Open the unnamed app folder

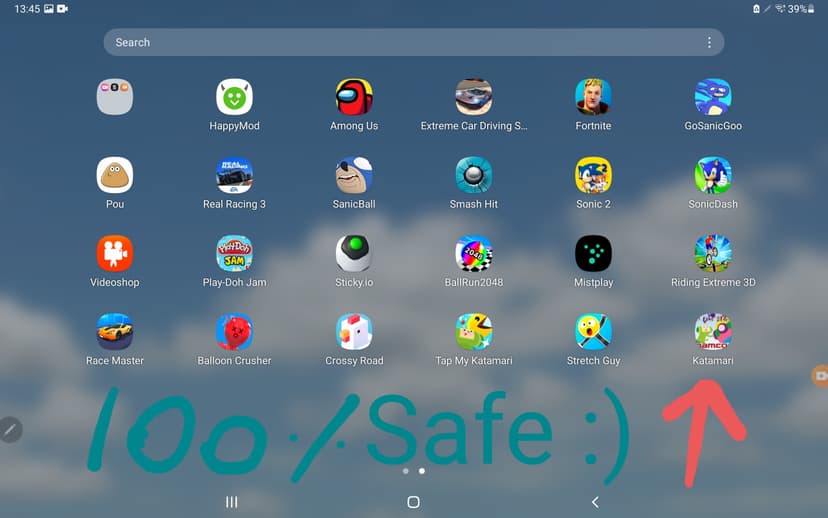tap(115, 97)
